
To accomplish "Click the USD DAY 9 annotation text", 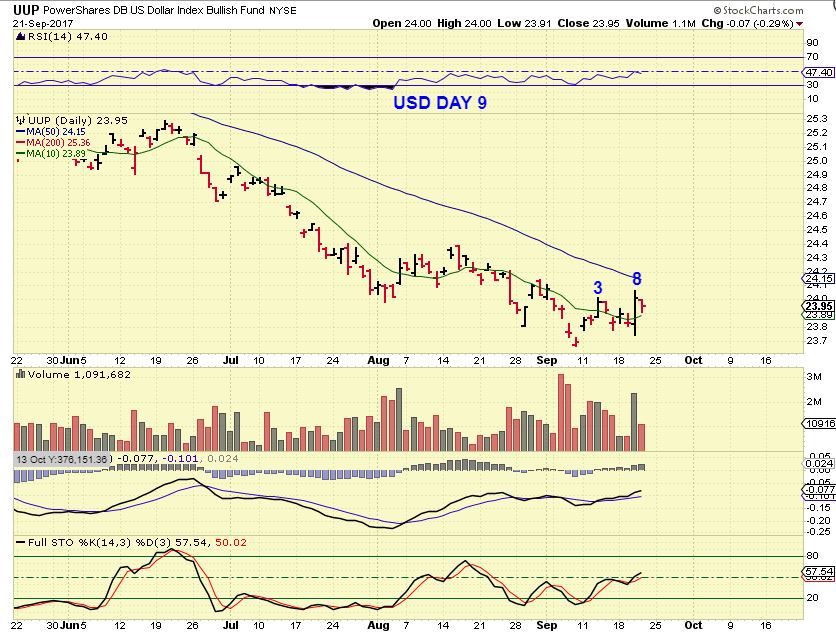I will click(x=440, y=102).
